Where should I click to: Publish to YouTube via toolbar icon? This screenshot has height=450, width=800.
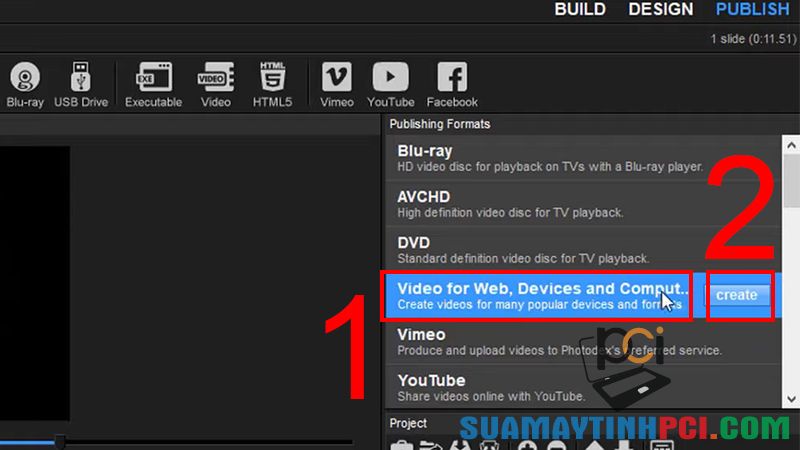tap(390, 85)
